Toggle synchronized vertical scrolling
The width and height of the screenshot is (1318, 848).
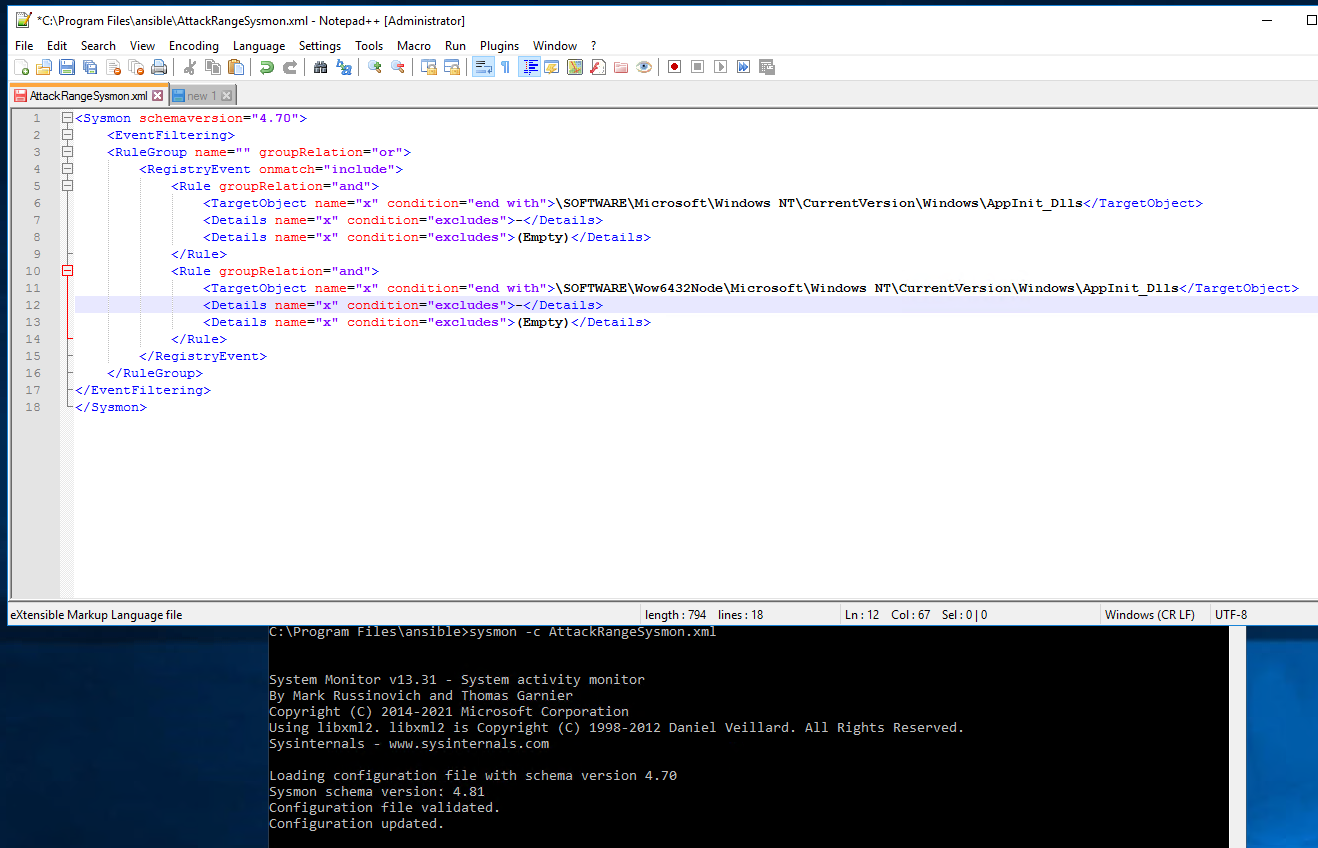pyautogui.click(x=428, y=67)
